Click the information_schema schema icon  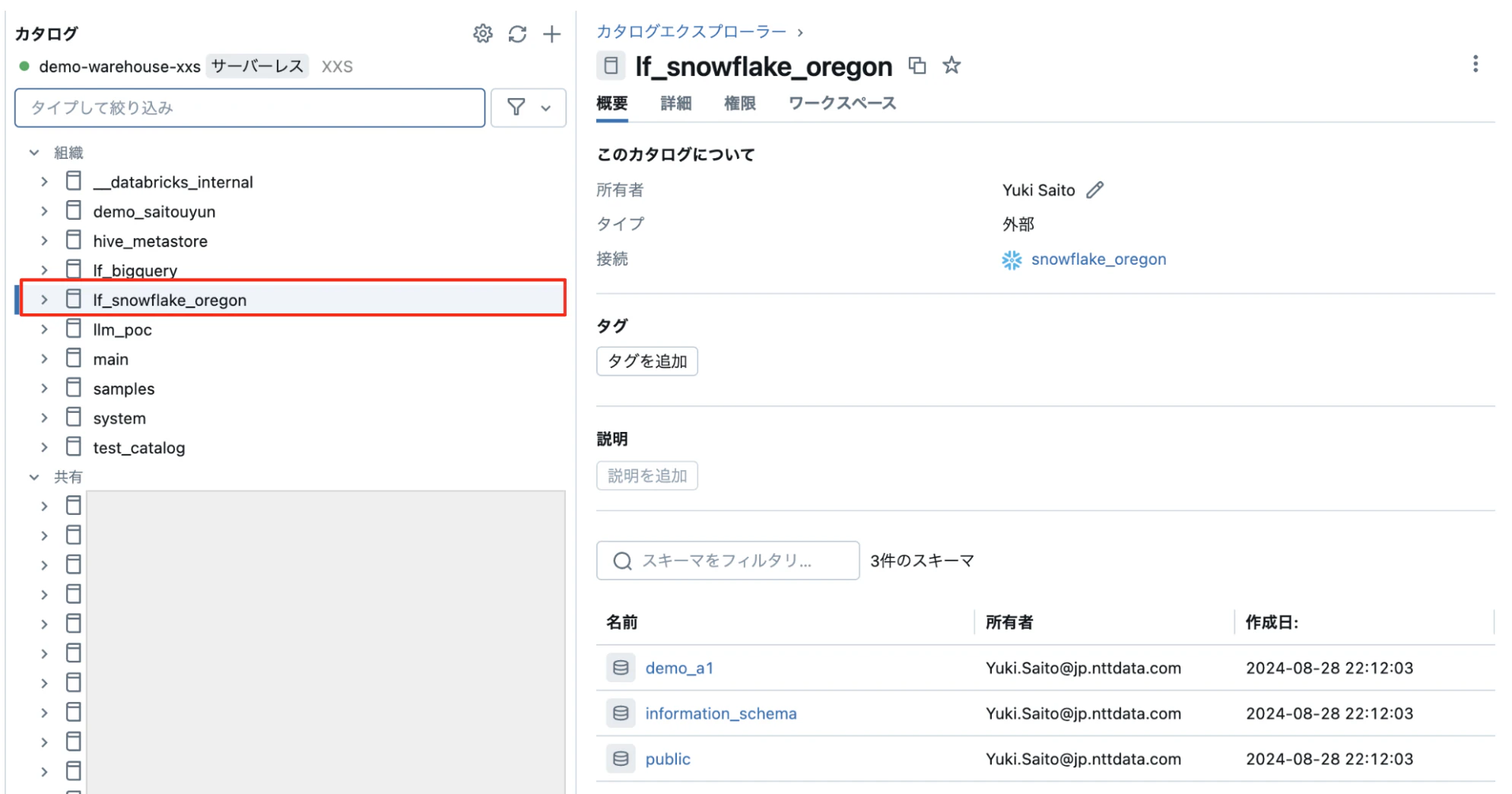[x=621, y=713]
